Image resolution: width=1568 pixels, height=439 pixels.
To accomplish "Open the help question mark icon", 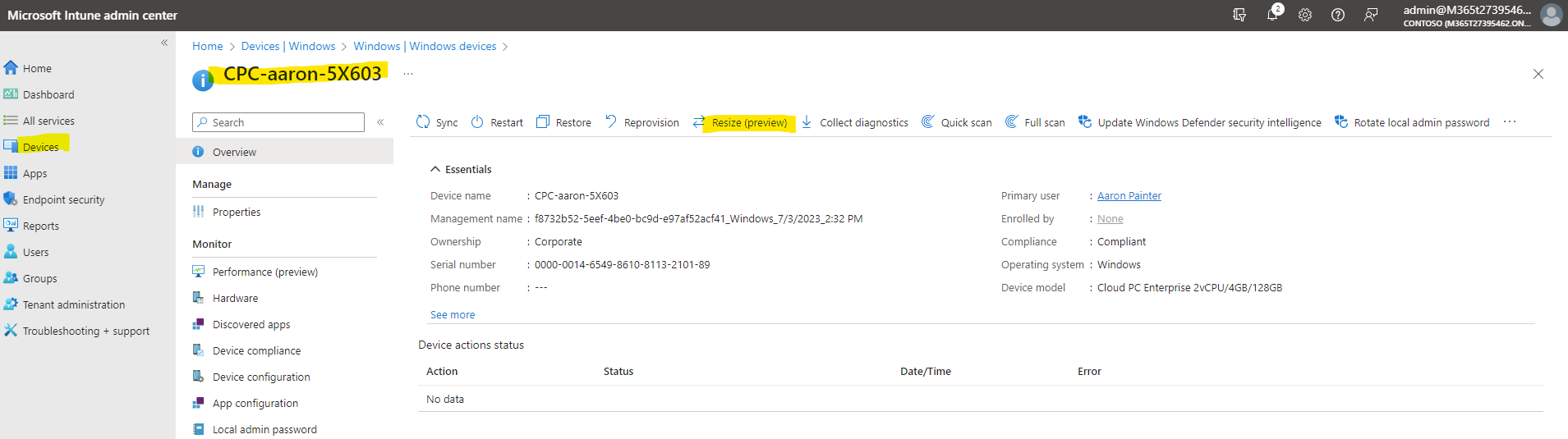I will point(1338,15).
